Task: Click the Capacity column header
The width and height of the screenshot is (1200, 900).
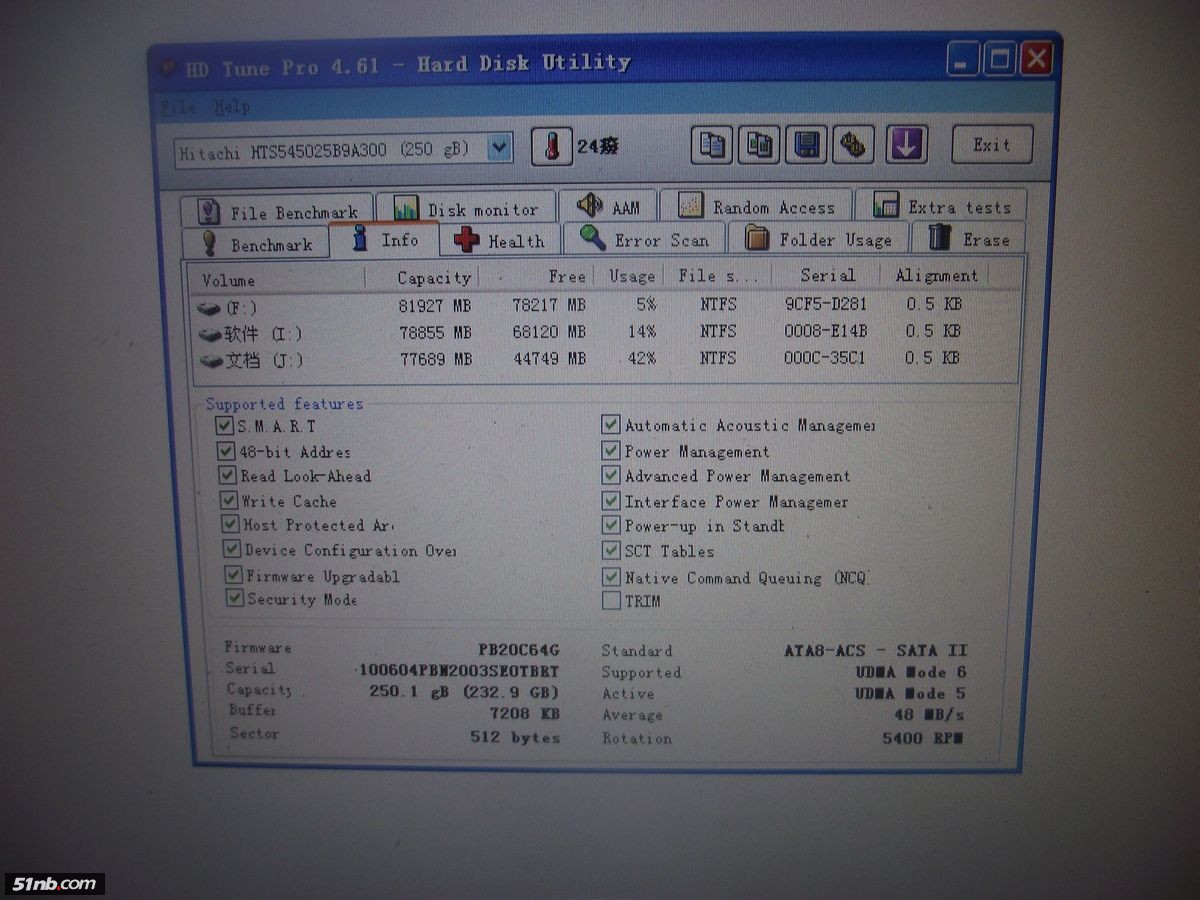Action: tap(433, 278)
